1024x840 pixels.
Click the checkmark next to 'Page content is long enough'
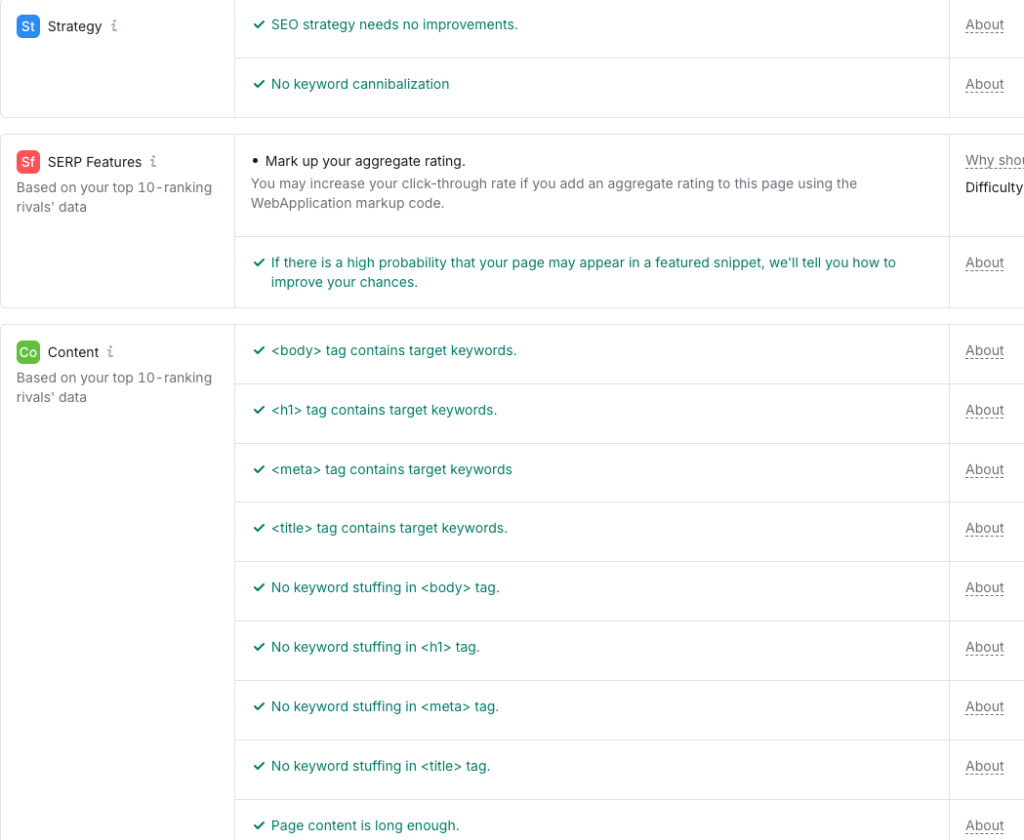(x=257, y=825)
